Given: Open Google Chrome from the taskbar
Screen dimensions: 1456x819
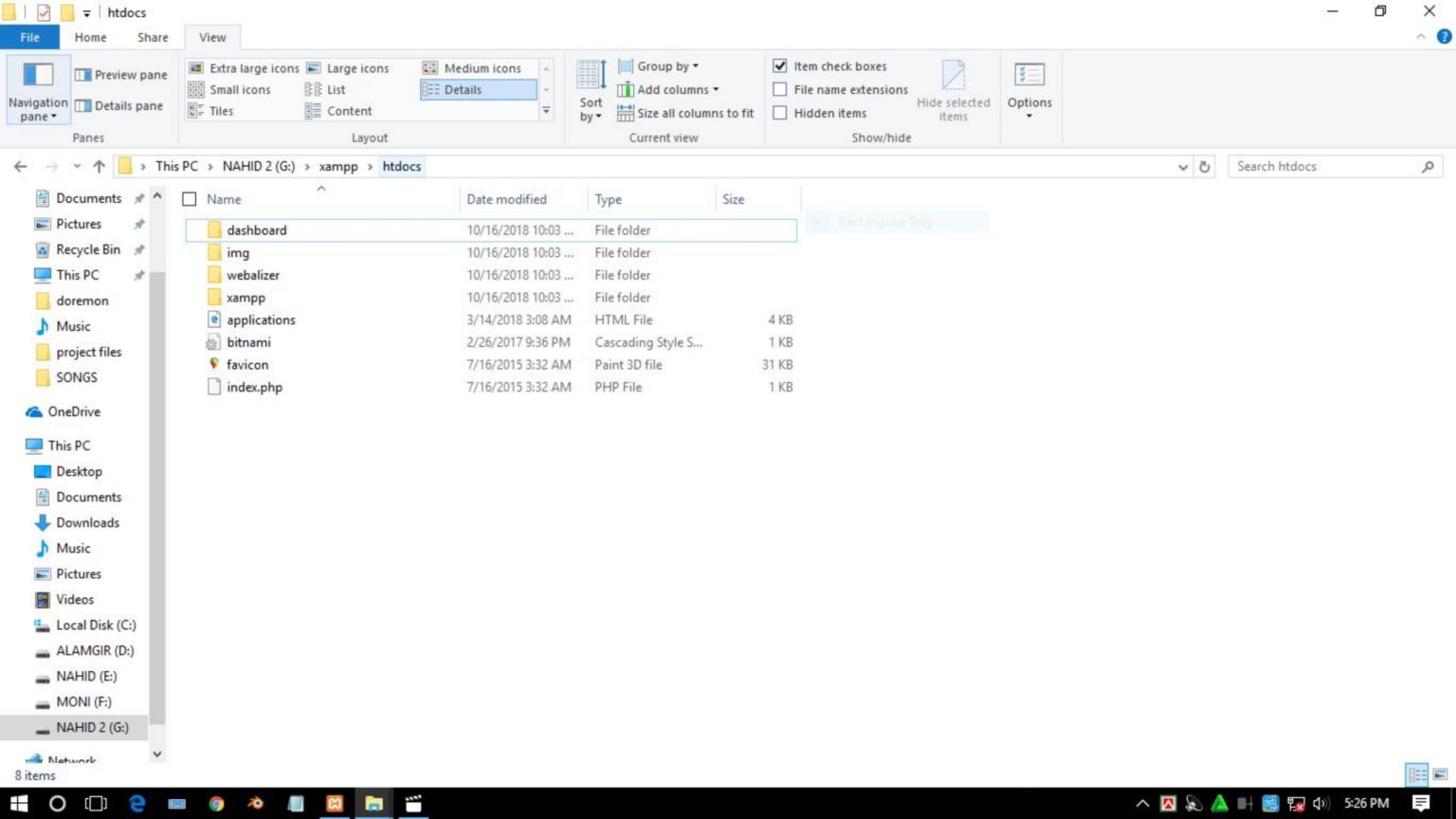Looking at the screenshot, I should (217, 804).
